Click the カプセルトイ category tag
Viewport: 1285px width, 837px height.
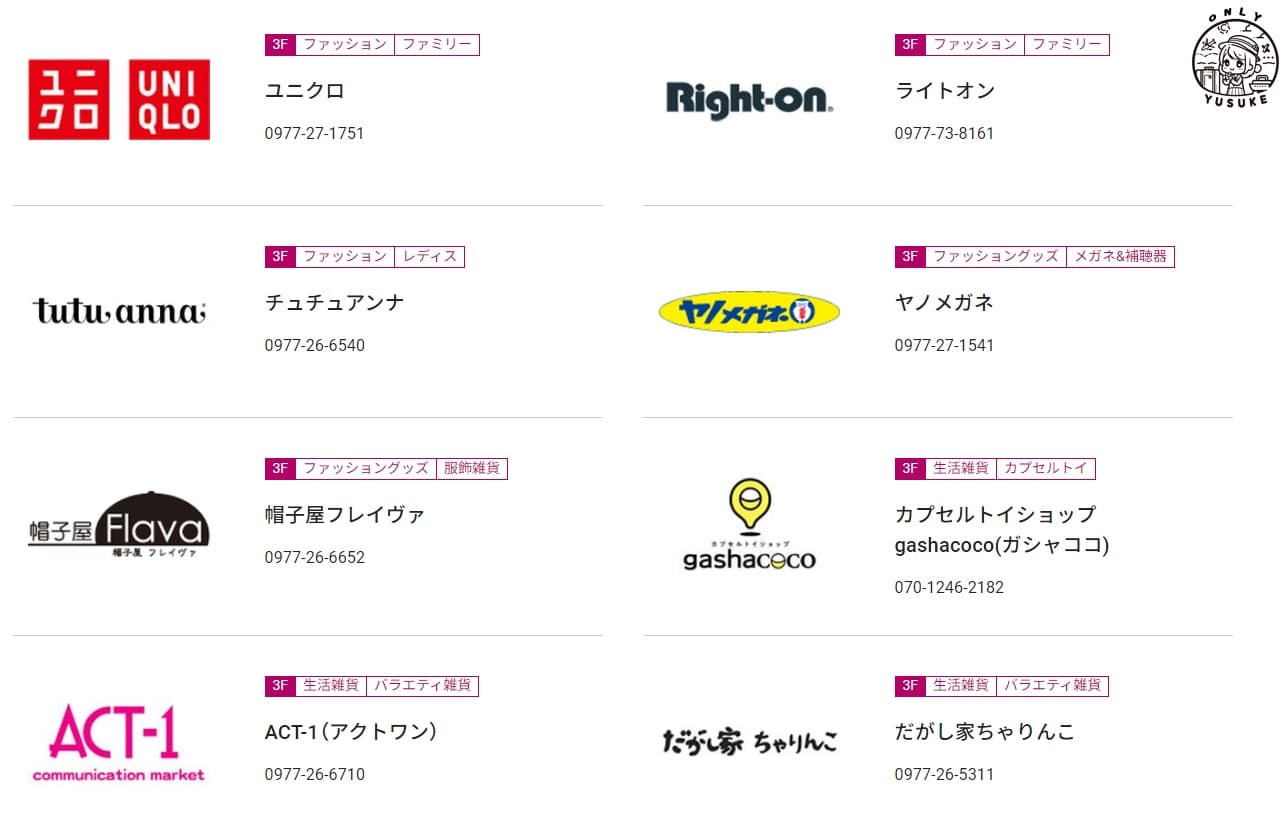tap(1045, 468)
